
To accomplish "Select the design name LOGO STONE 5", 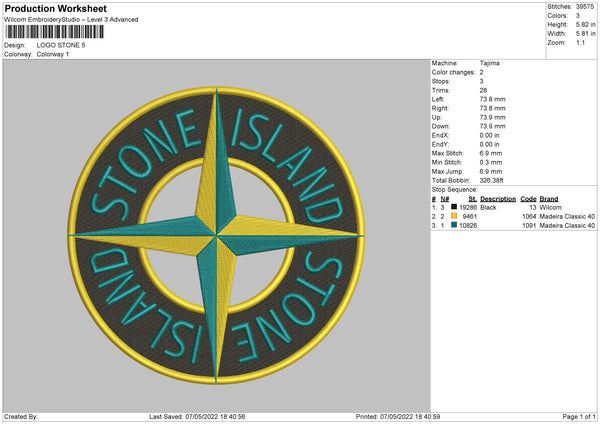I will (x=61, y=45).
